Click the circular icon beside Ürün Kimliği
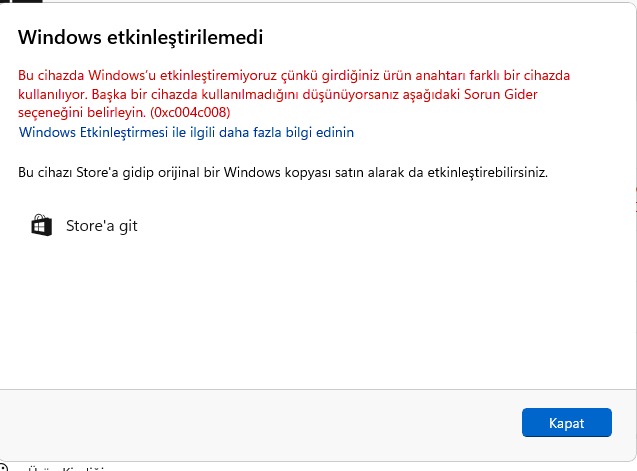Image resolution: width=637 pixels, height=471 pixels. [x=2, y=467]
